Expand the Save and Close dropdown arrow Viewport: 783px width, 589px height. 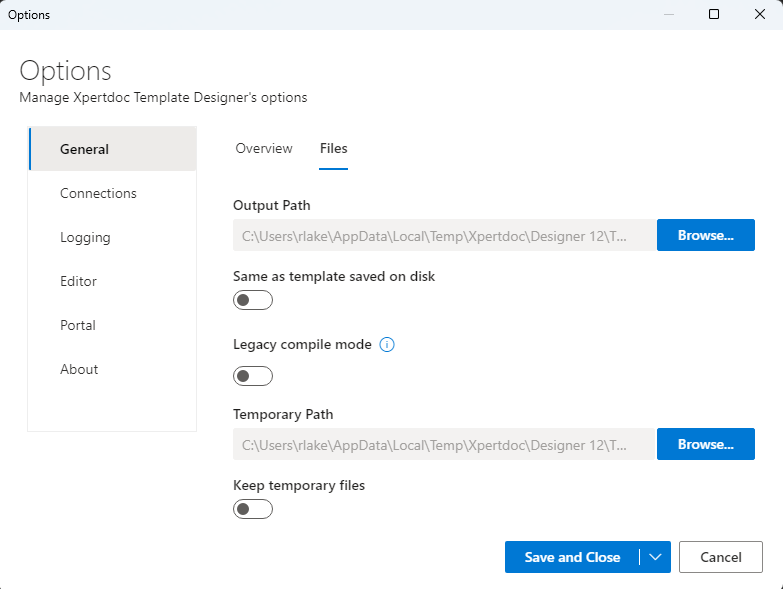655,557
